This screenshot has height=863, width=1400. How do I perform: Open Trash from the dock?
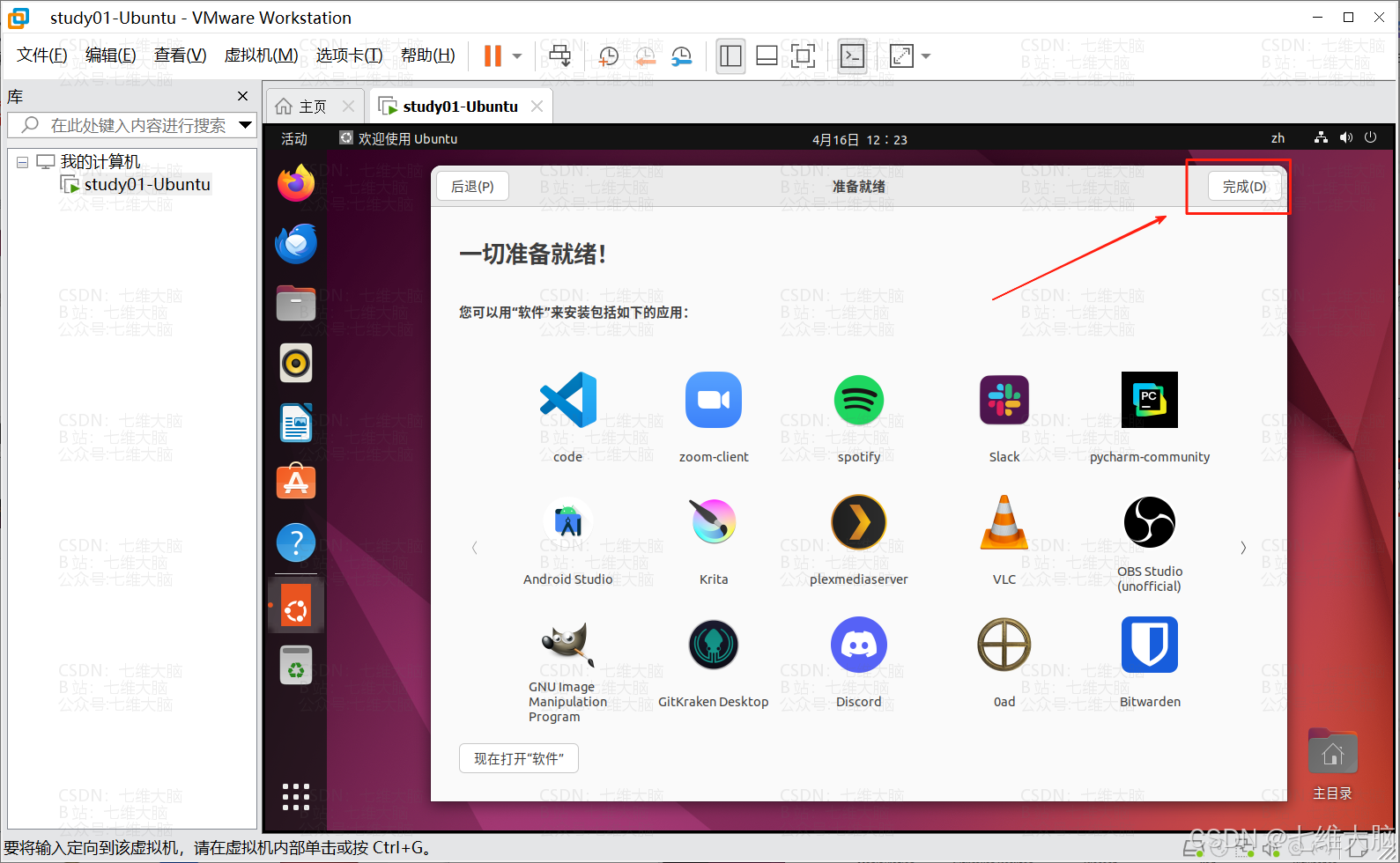pyautogui.click(x=296, y=664)
